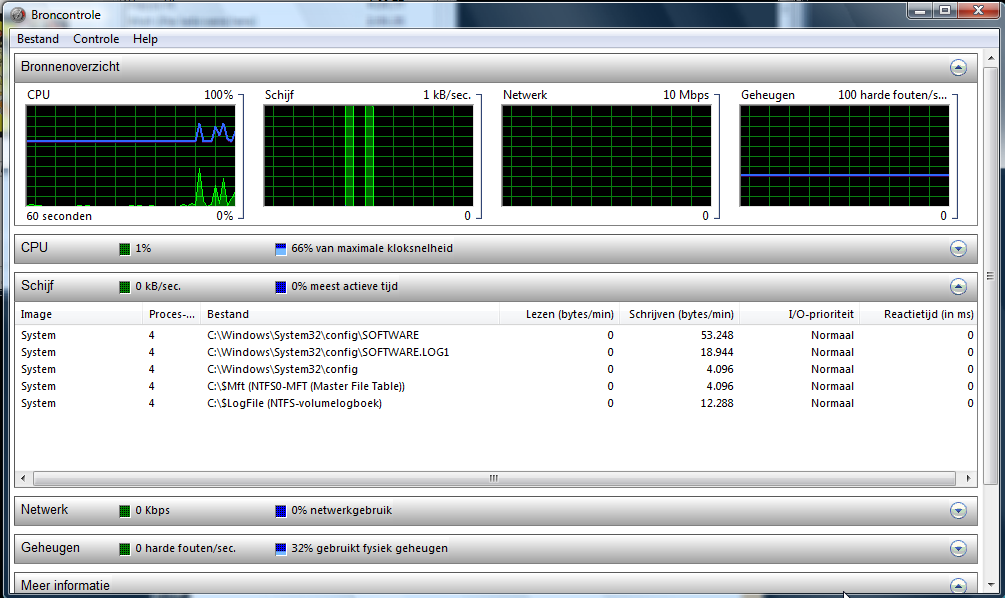Click the blue netwerkgebruik indicator square

pyautogui.click(x=280, y=511)
